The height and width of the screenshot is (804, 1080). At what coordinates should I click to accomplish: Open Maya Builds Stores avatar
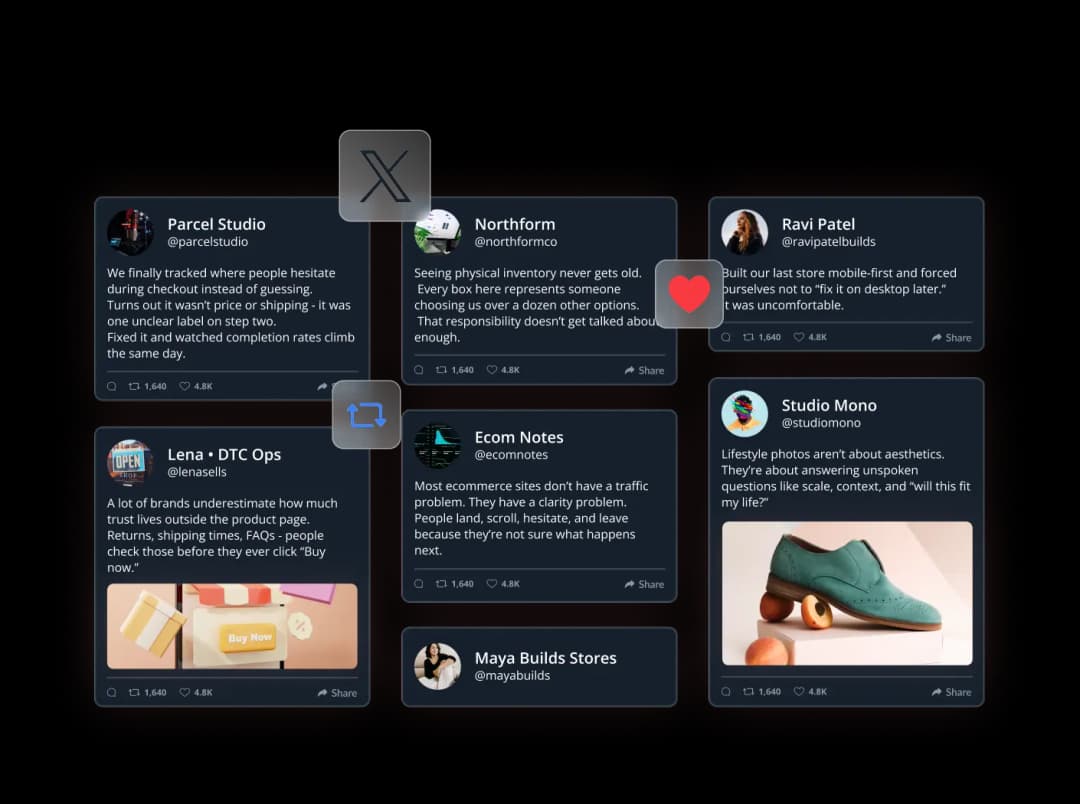point(437,666)
